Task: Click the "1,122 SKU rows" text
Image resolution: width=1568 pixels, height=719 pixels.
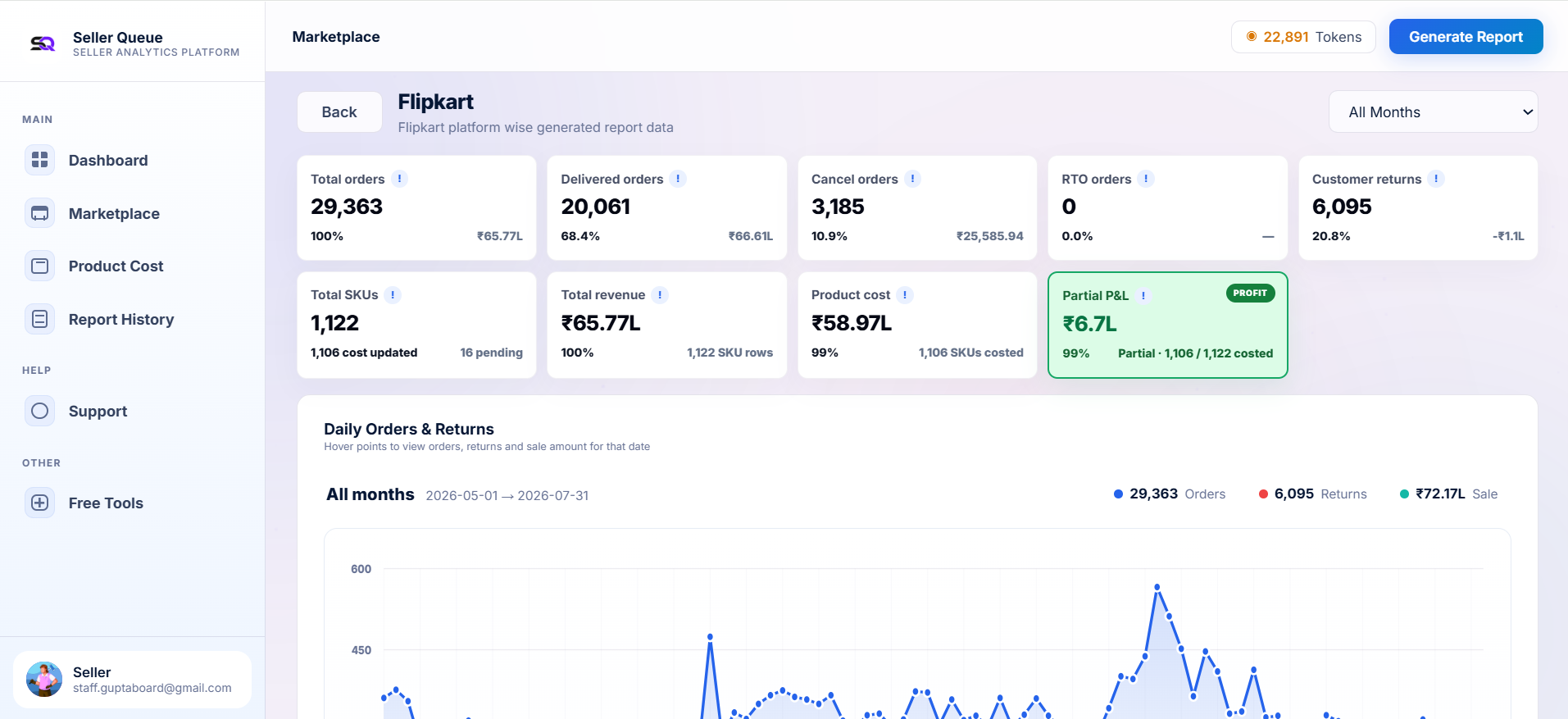Action: point(729,353)
